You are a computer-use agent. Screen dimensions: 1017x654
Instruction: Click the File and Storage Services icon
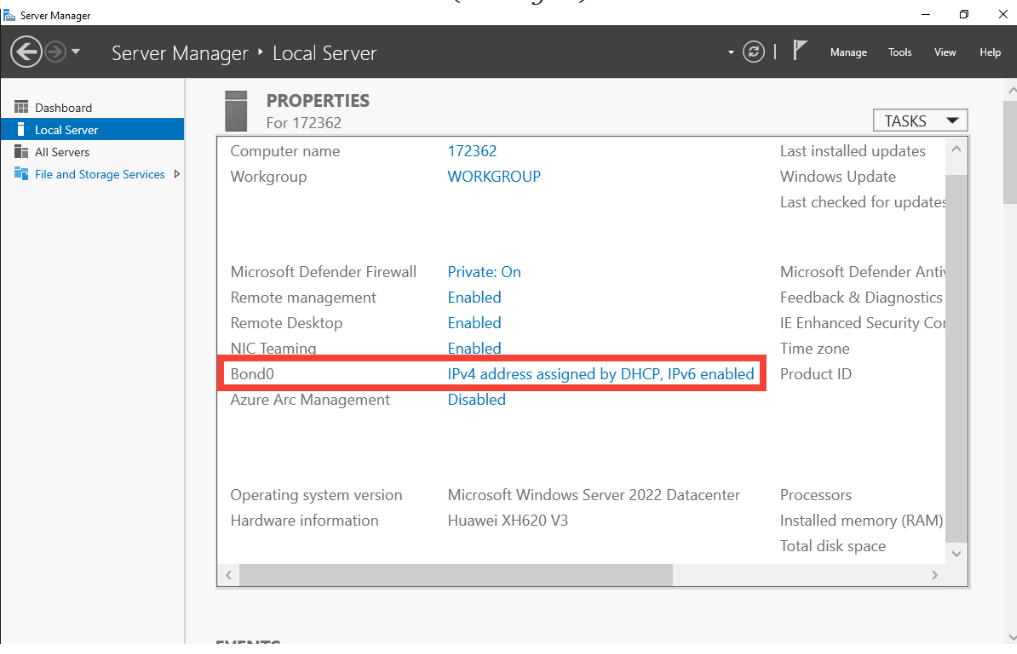pyautogui.click(x=21, y=174)
